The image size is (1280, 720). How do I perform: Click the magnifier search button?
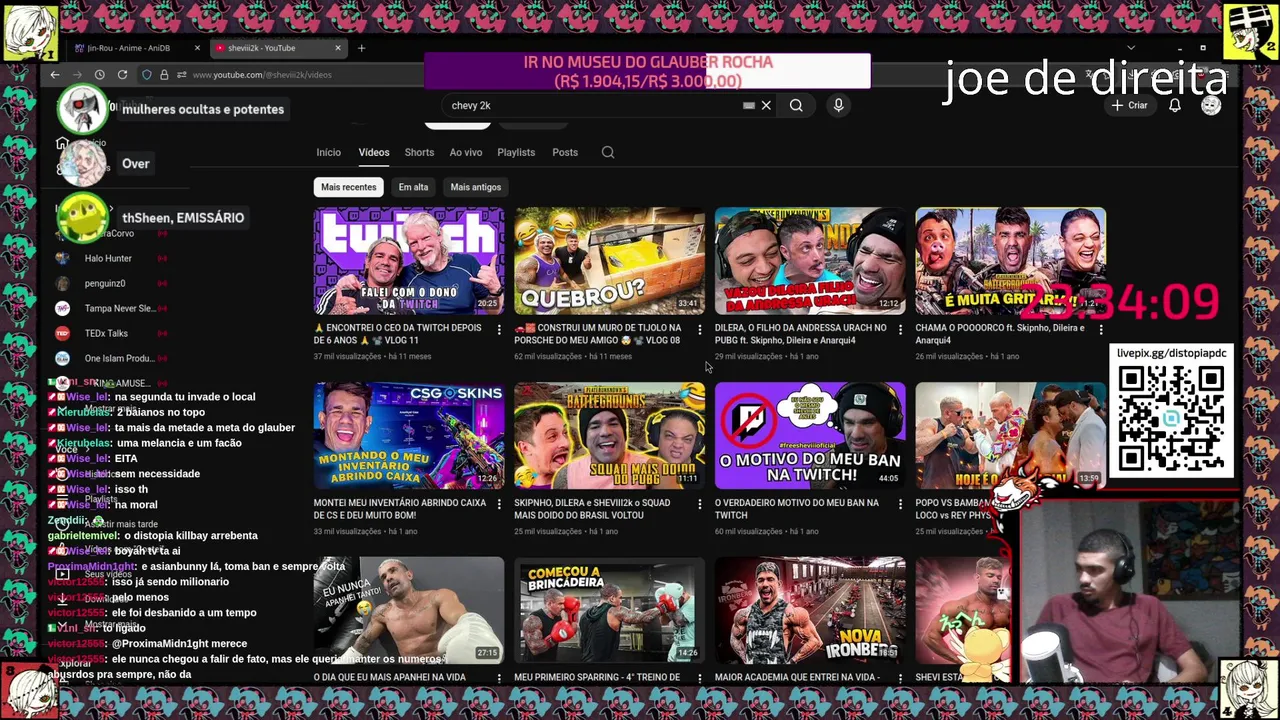[x=796, y=105]
